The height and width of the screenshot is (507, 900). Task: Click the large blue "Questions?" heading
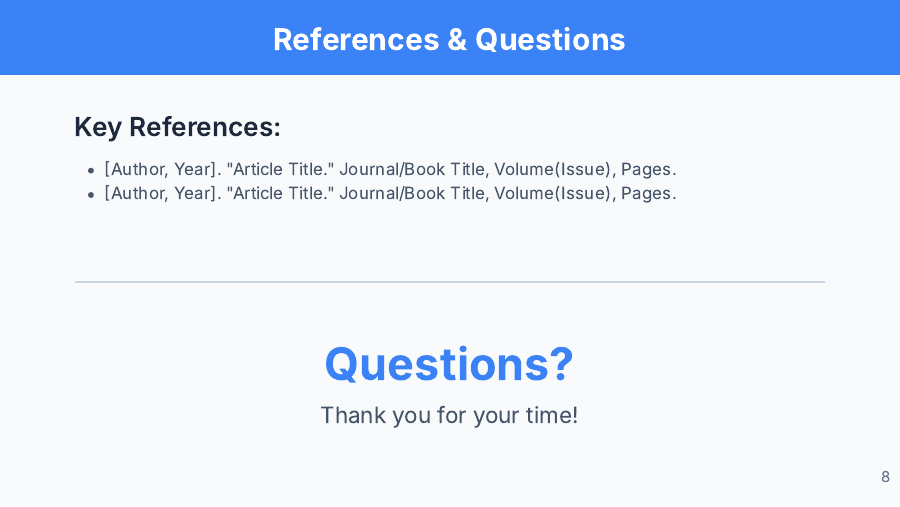pos(449,363)
